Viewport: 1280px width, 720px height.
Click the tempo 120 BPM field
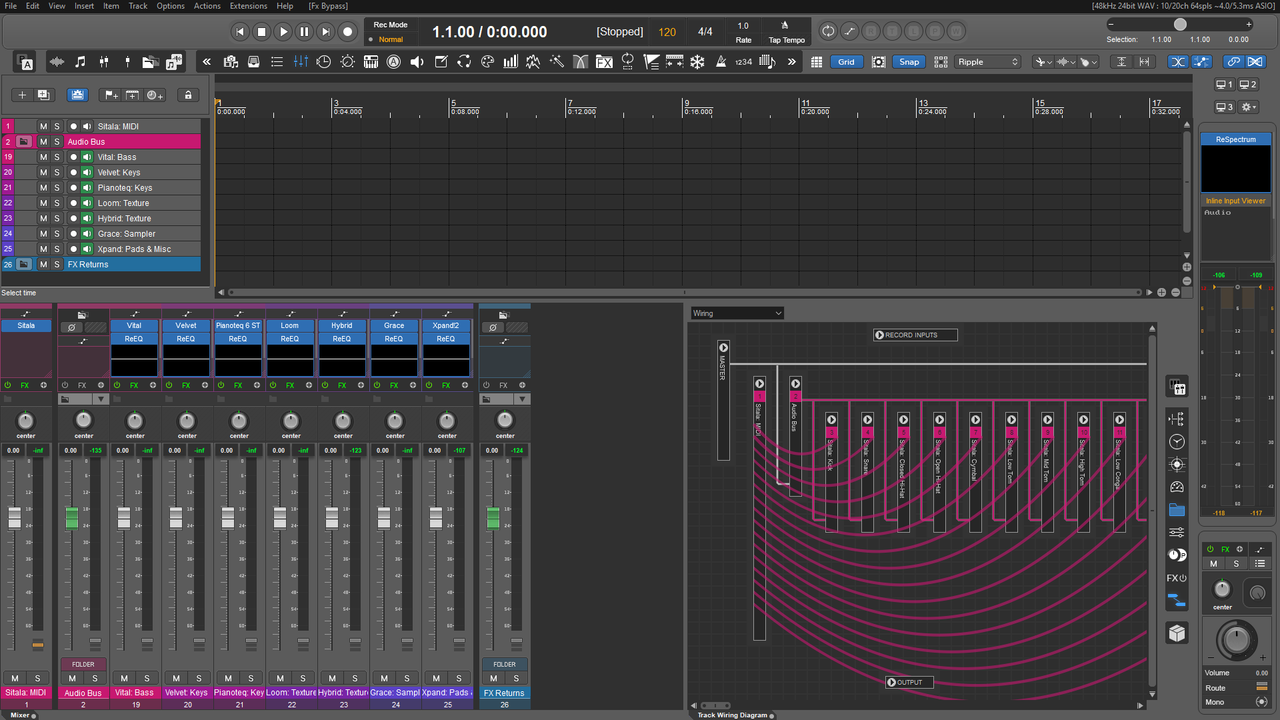point(667,32)
